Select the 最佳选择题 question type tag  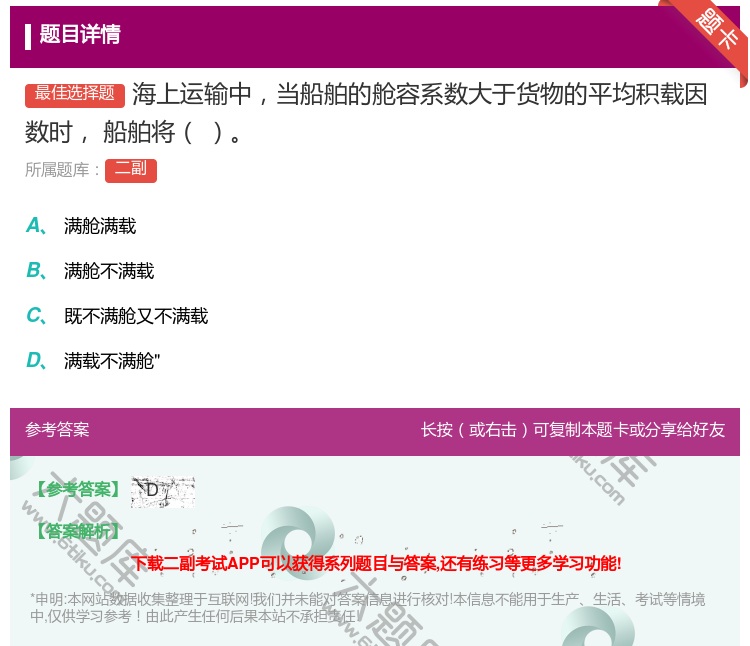pyautogui.click(x=75, y=94)
